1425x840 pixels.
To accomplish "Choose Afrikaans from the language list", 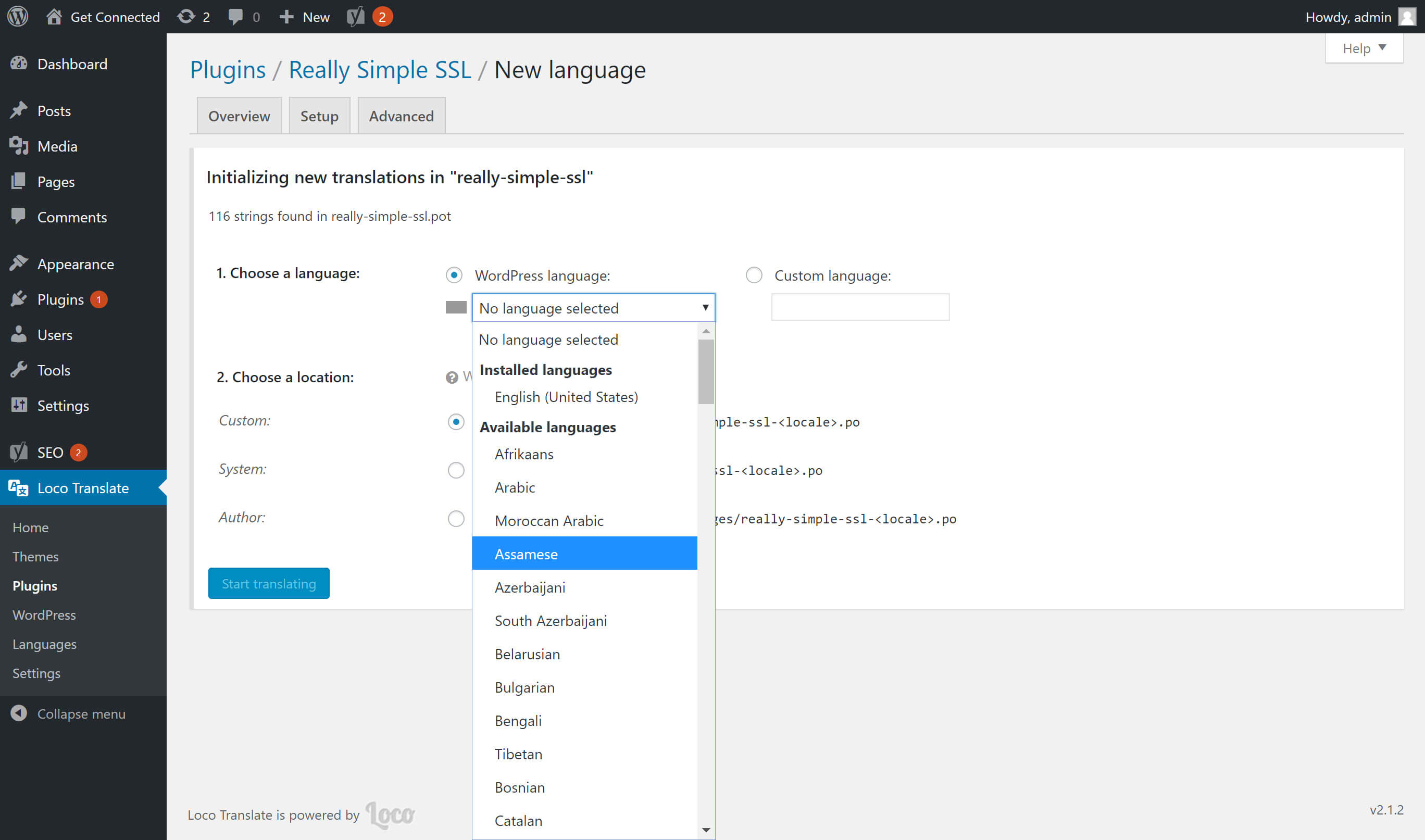I will point(584,454).
